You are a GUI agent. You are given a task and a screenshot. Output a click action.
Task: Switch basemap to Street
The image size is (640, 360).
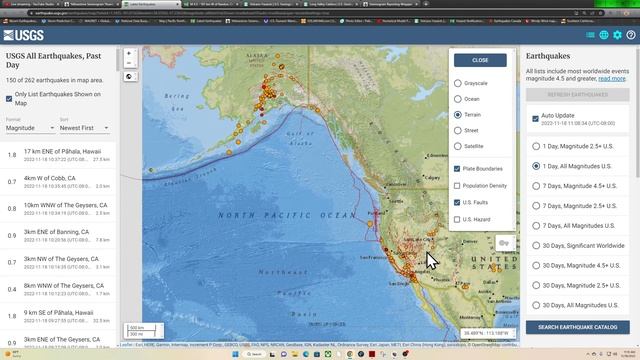(458, 131)
